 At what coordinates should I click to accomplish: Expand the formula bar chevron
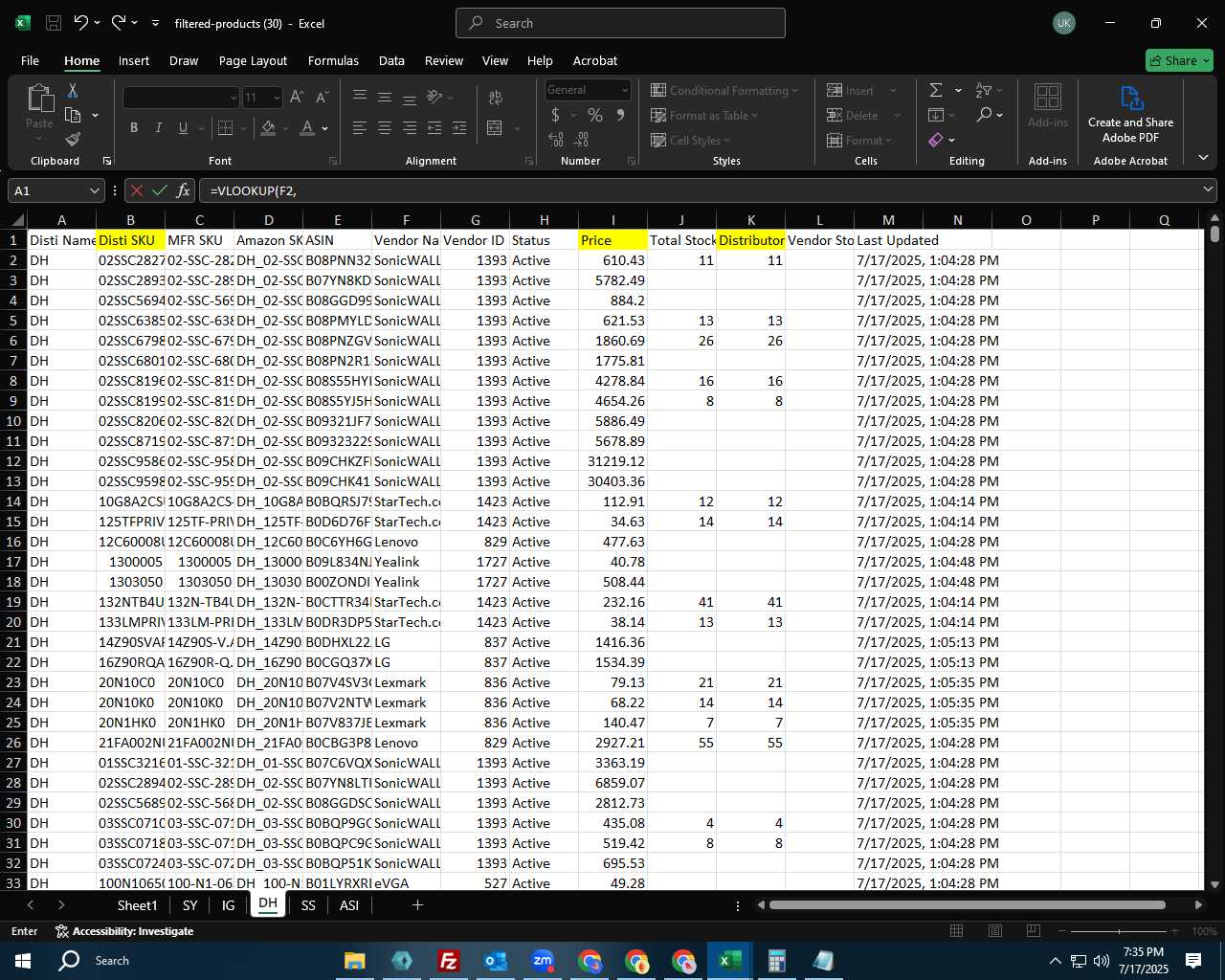[x=1208, y=190]
